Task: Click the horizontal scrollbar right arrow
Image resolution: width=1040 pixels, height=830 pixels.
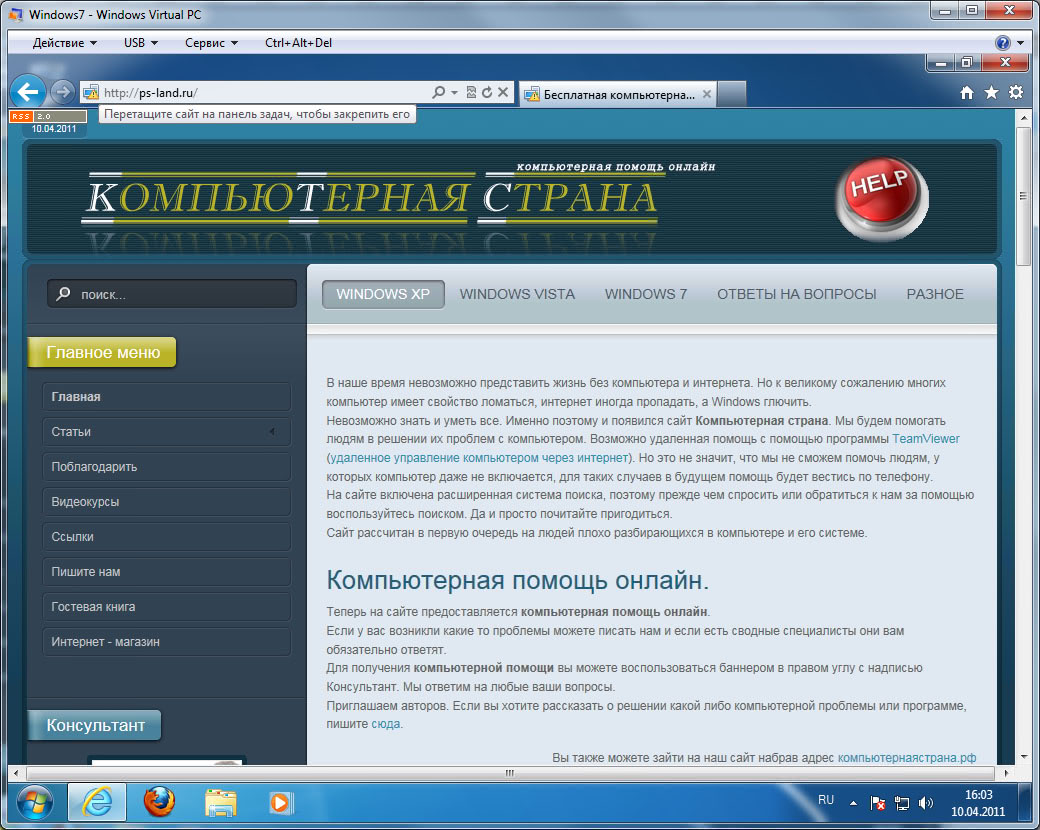Action: (x=1006, y=773)
